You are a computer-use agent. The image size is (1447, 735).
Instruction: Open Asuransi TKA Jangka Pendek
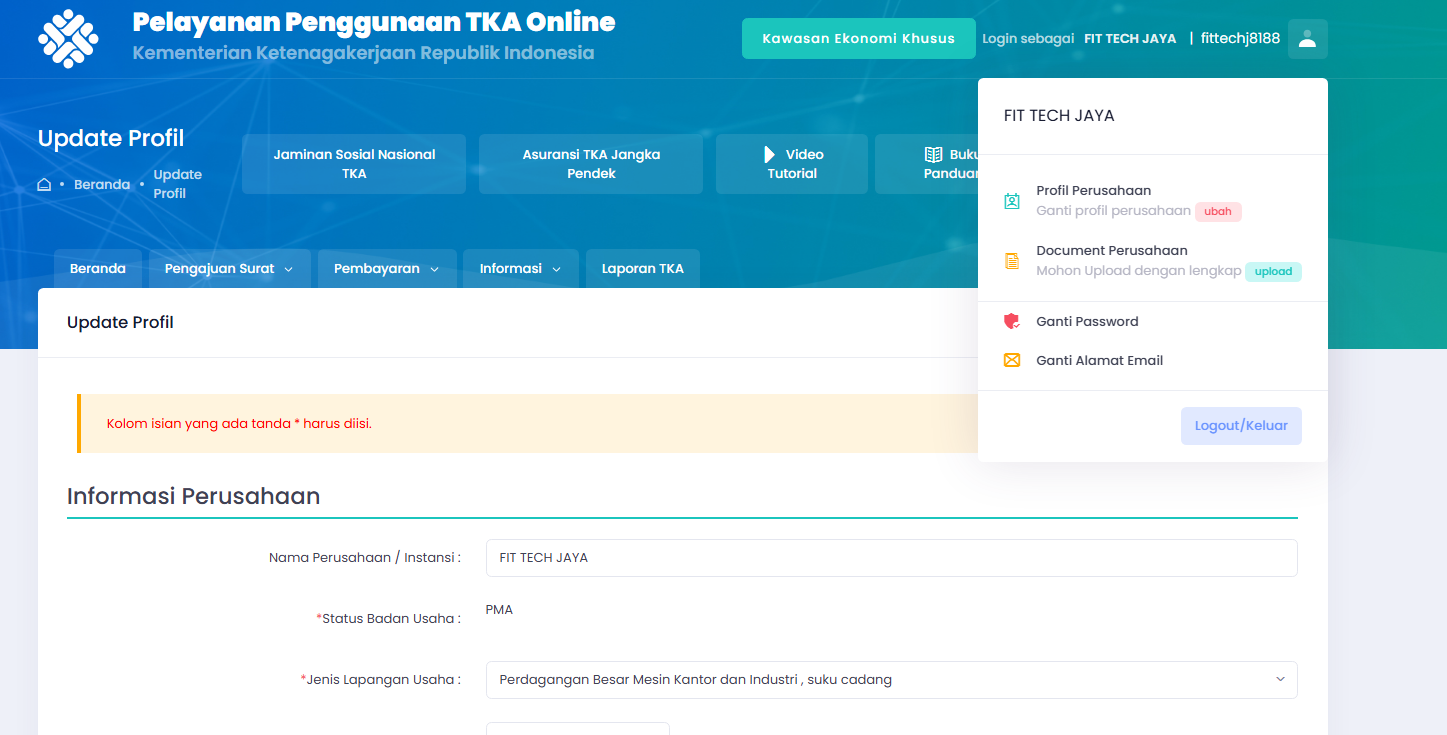(x=591, y=164)
